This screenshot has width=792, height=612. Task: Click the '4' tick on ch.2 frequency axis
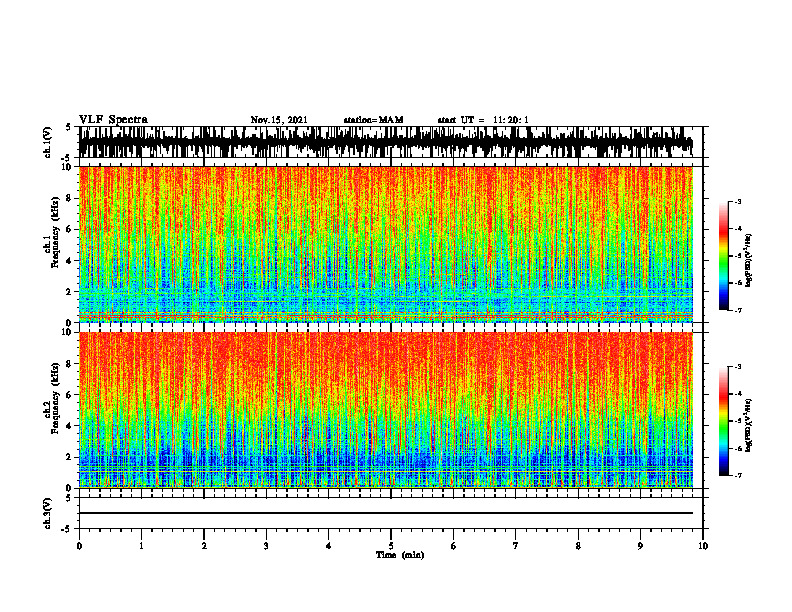[69, 426]
